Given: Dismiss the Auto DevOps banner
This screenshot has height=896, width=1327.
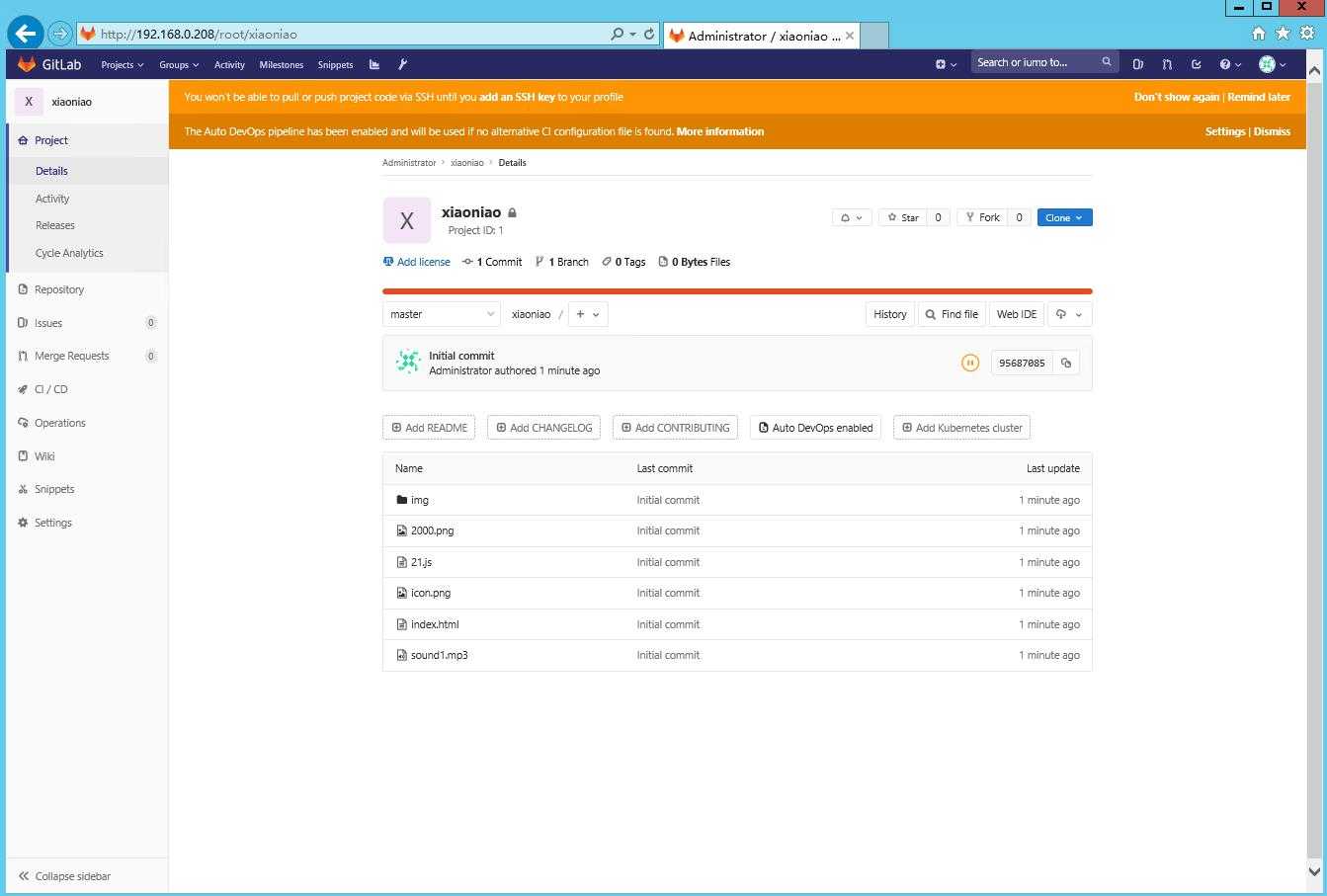Looking at the screenshot, I should click(x=1272, y=131).
